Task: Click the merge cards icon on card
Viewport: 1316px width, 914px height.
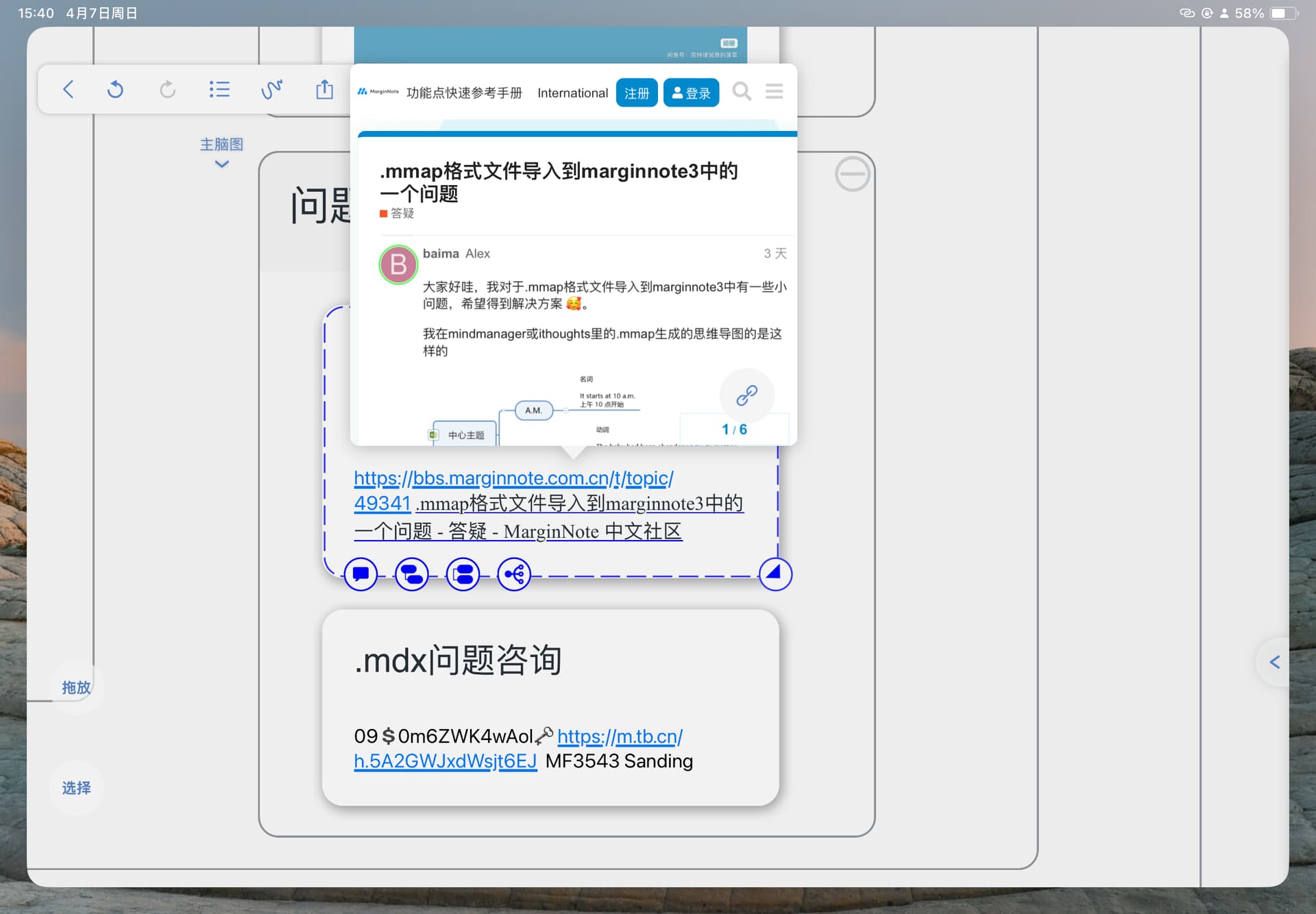Action: click(463, 574)
